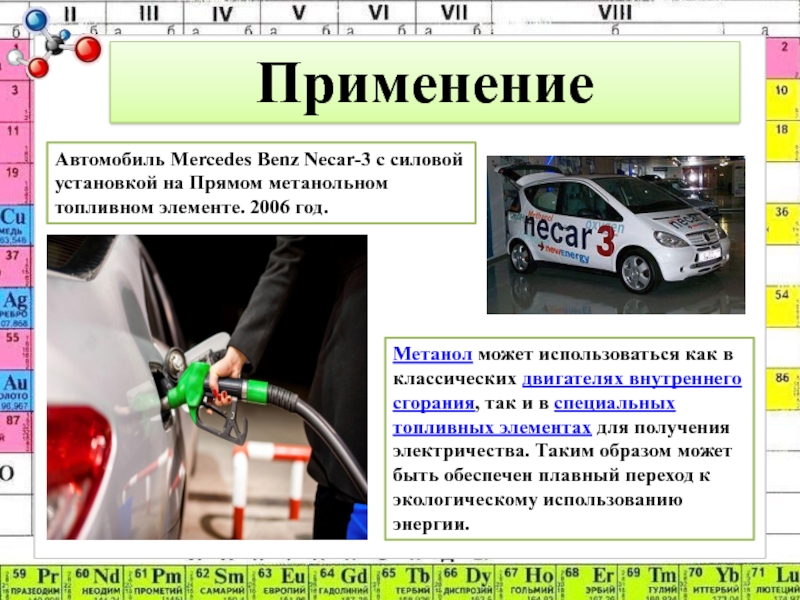Follow the 'двигателях внутреннего' link

(x=632, y=379)
